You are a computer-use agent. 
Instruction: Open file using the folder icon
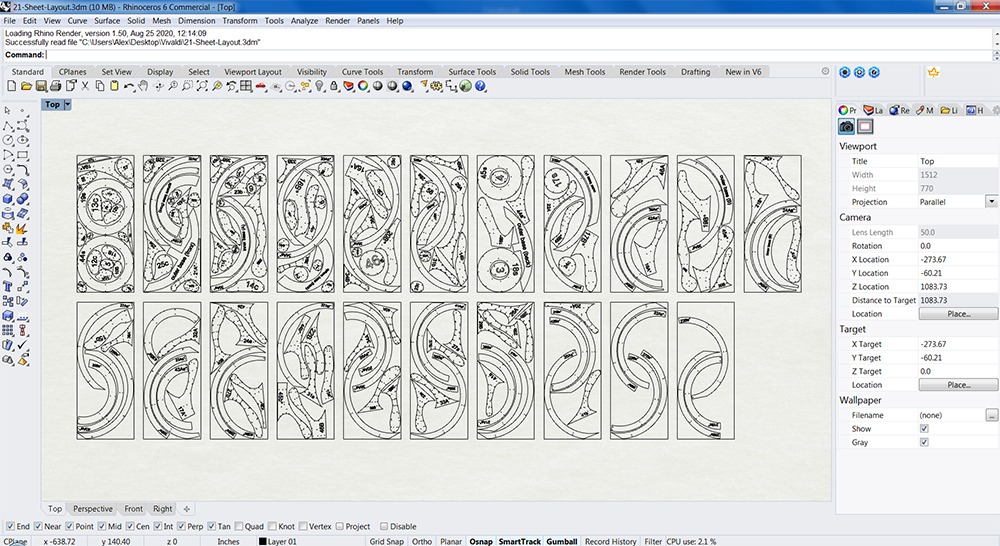pos(26,87)
